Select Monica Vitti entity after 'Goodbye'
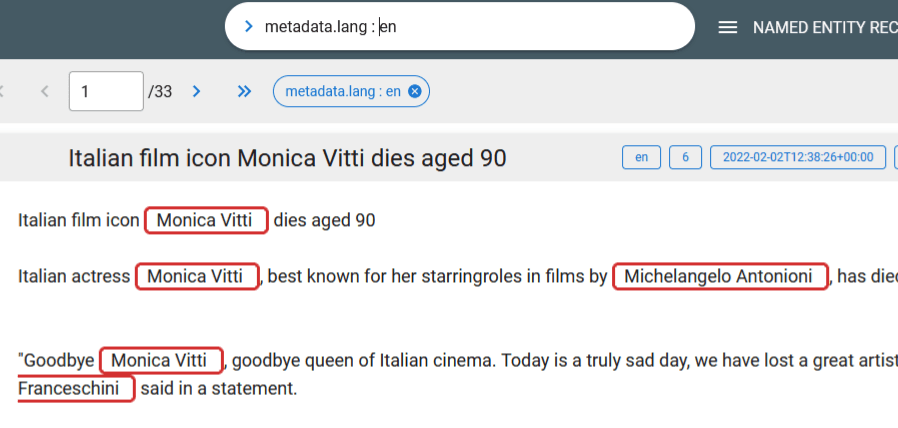This screenshot has width=898, height=428. click(161, 360)
